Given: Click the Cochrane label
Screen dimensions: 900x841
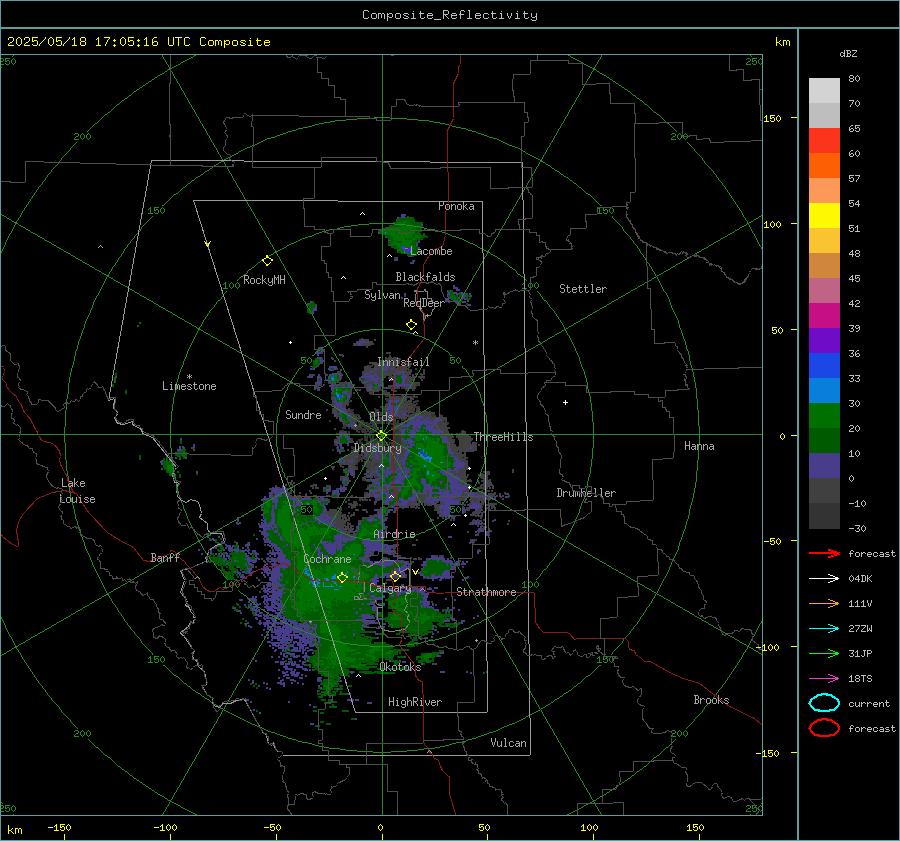Looking at the screenshot, I should 327,559.
